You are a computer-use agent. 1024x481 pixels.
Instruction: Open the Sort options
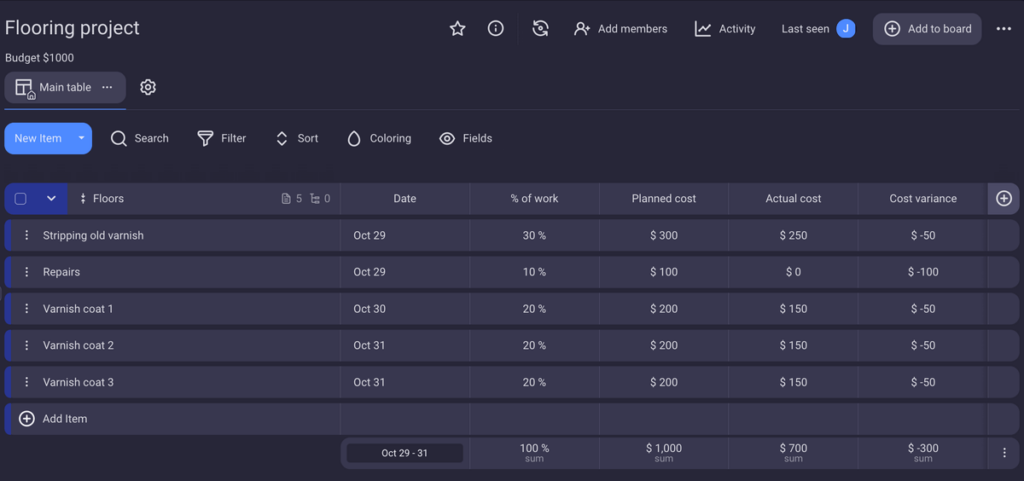click(x=296, y=138)
